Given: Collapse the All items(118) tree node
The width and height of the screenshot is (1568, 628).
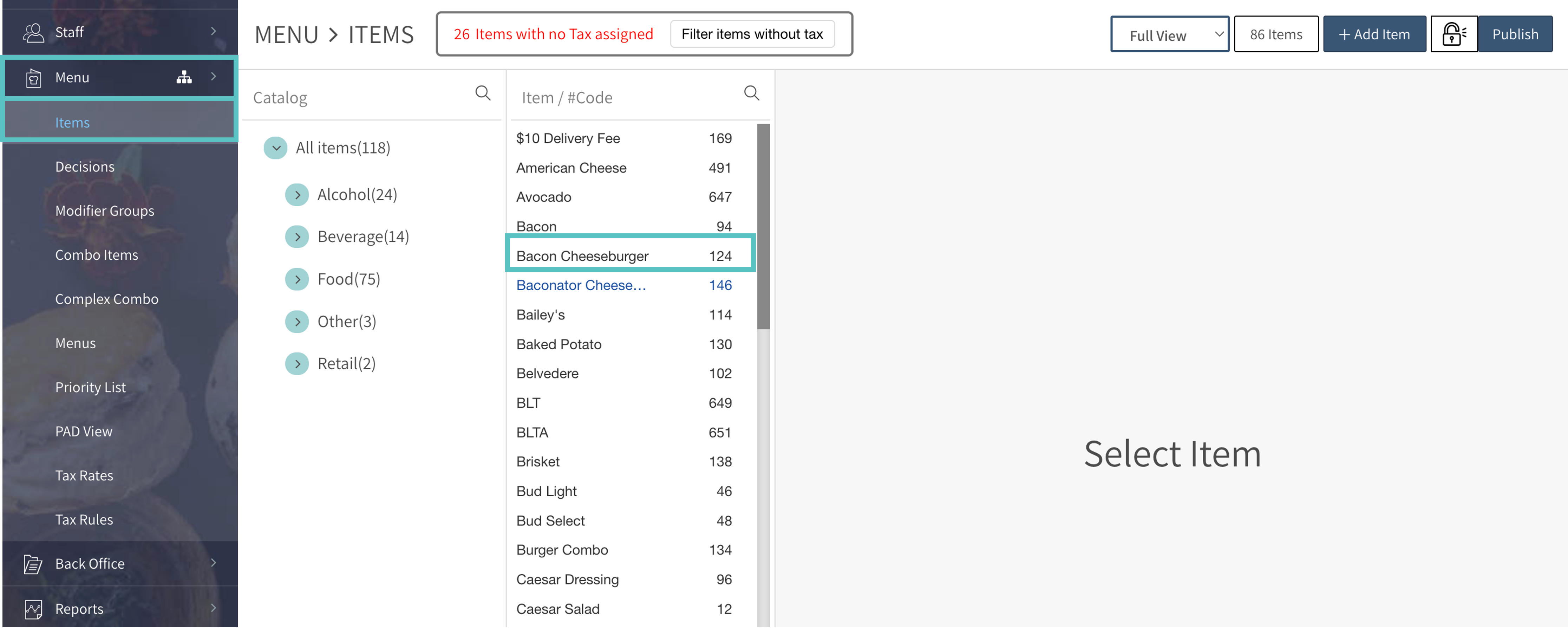Looking at the screenshot, I should [276, 148].
